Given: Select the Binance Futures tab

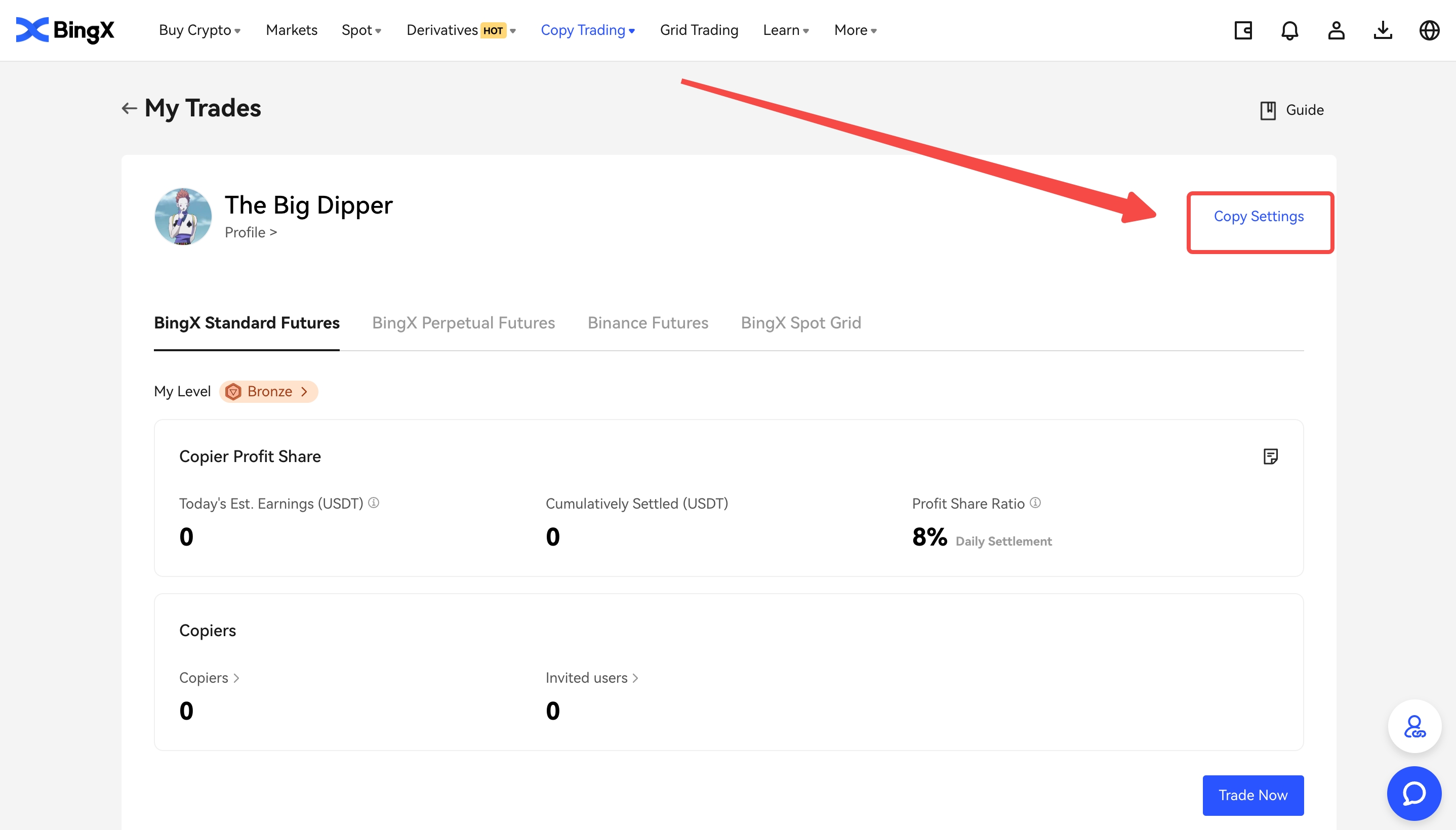Looking at the screenshot, I should [x=648, y=323].
